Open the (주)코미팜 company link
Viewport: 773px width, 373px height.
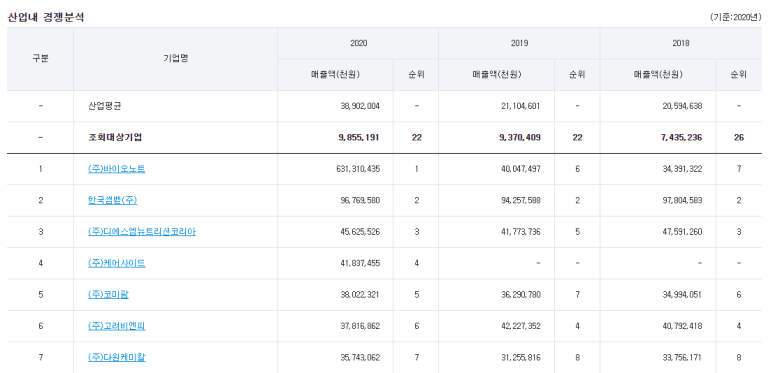(108, 295)
